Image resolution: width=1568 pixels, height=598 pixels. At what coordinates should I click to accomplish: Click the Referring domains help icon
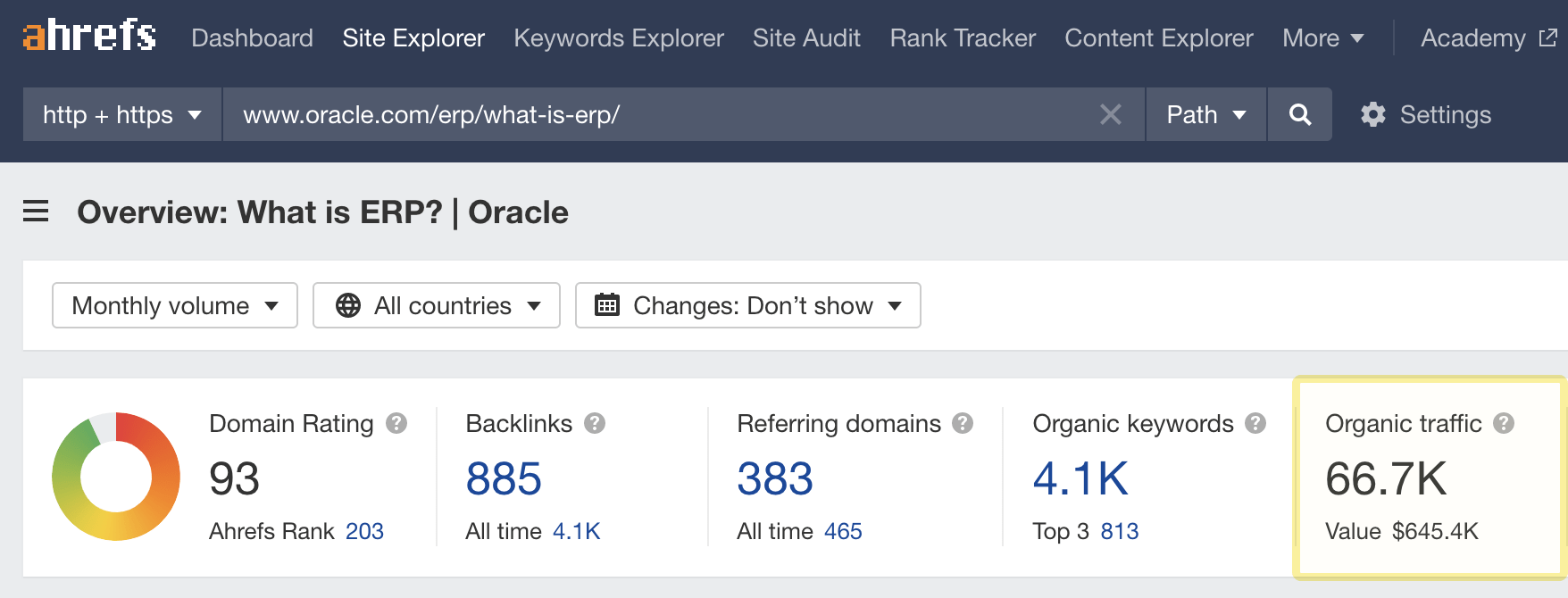click(963, 423)
